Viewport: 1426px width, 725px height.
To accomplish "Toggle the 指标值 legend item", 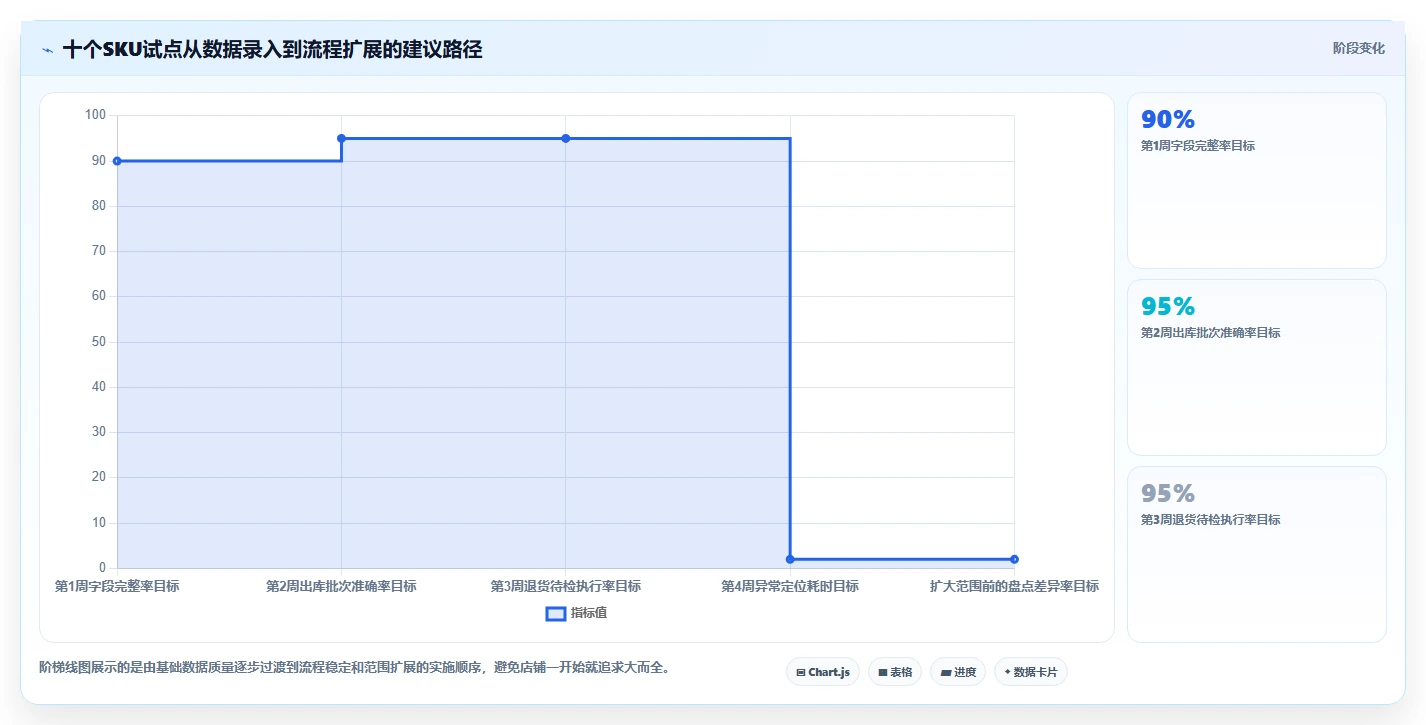I will point(576,613).
